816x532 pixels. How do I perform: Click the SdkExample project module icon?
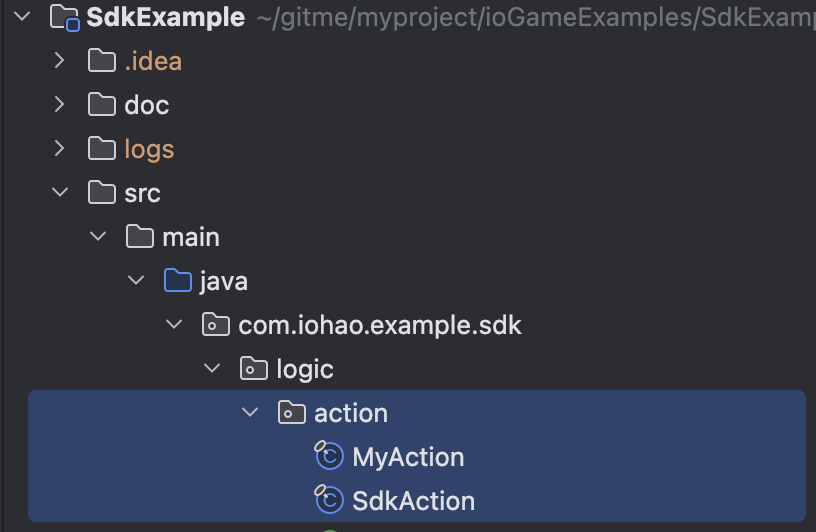coord(65,18)
